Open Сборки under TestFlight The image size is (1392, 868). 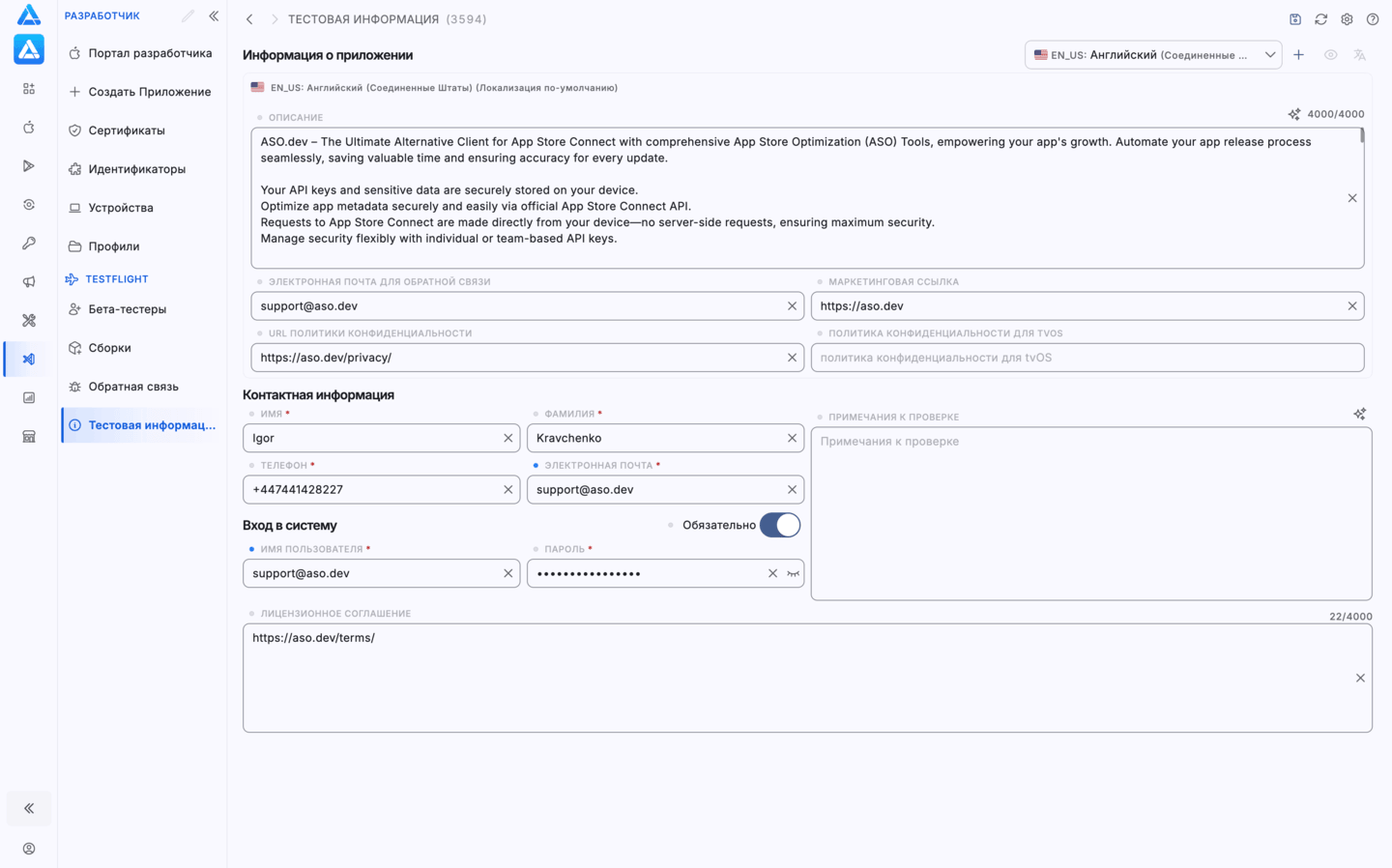pyautogui.click(x=142, y=348)
